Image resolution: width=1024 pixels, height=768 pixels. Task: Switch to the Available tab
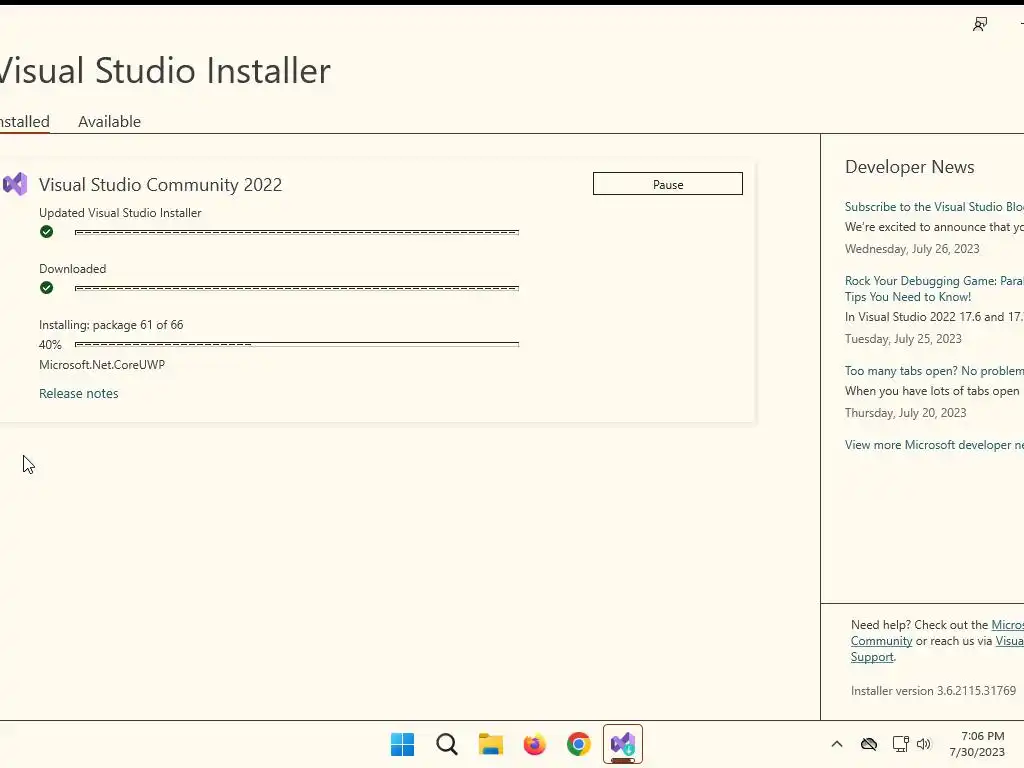(x=109, y=121)
